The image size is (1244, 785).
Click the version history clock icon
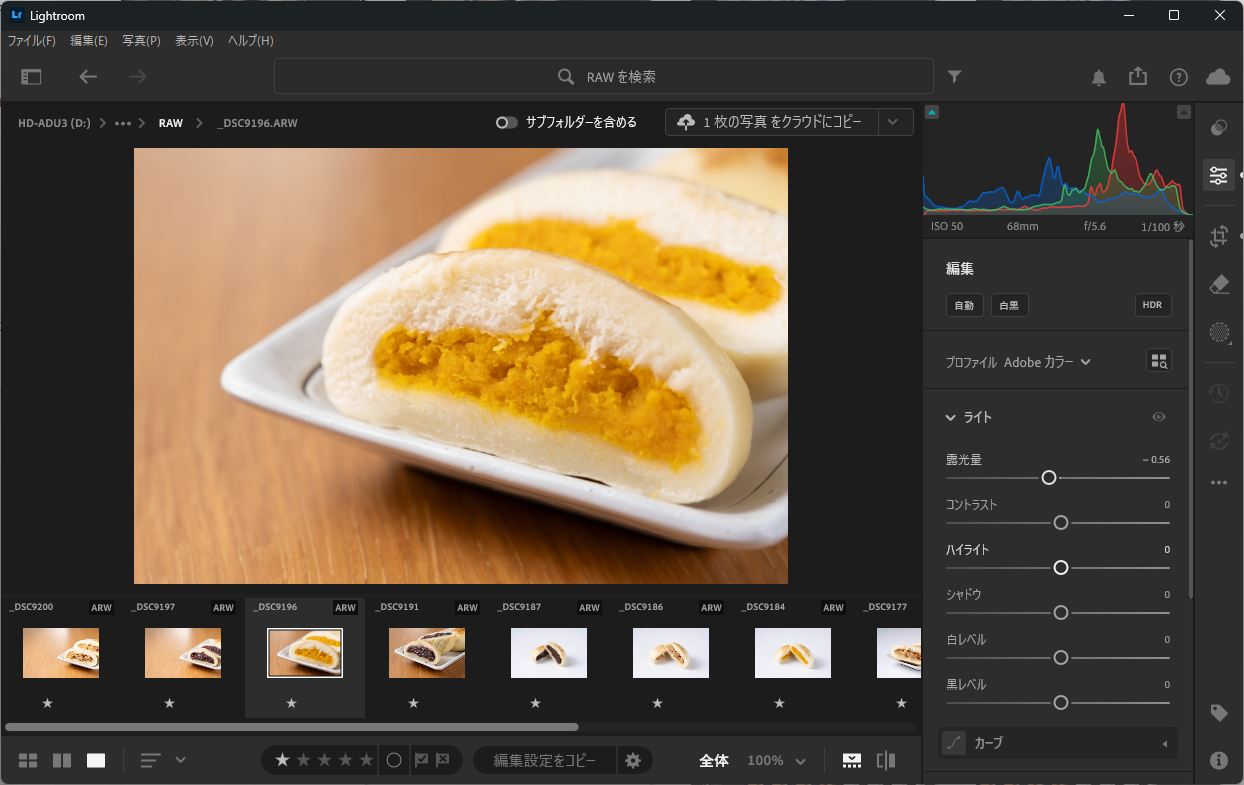(x=1219, y=393)
